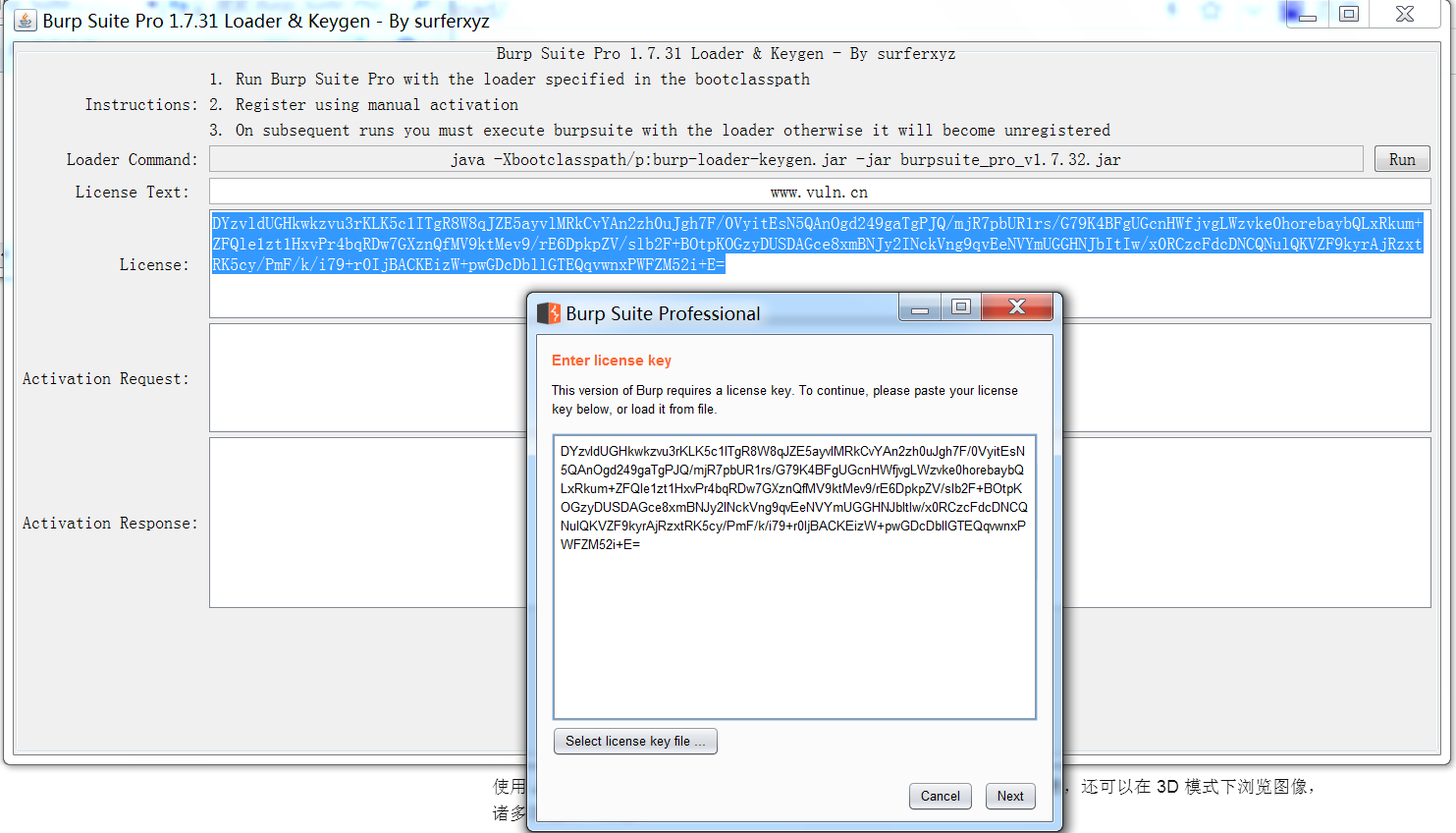Click inside the Loader Command field
This screenshot has height=833, width=1456.
coord(785,158)
